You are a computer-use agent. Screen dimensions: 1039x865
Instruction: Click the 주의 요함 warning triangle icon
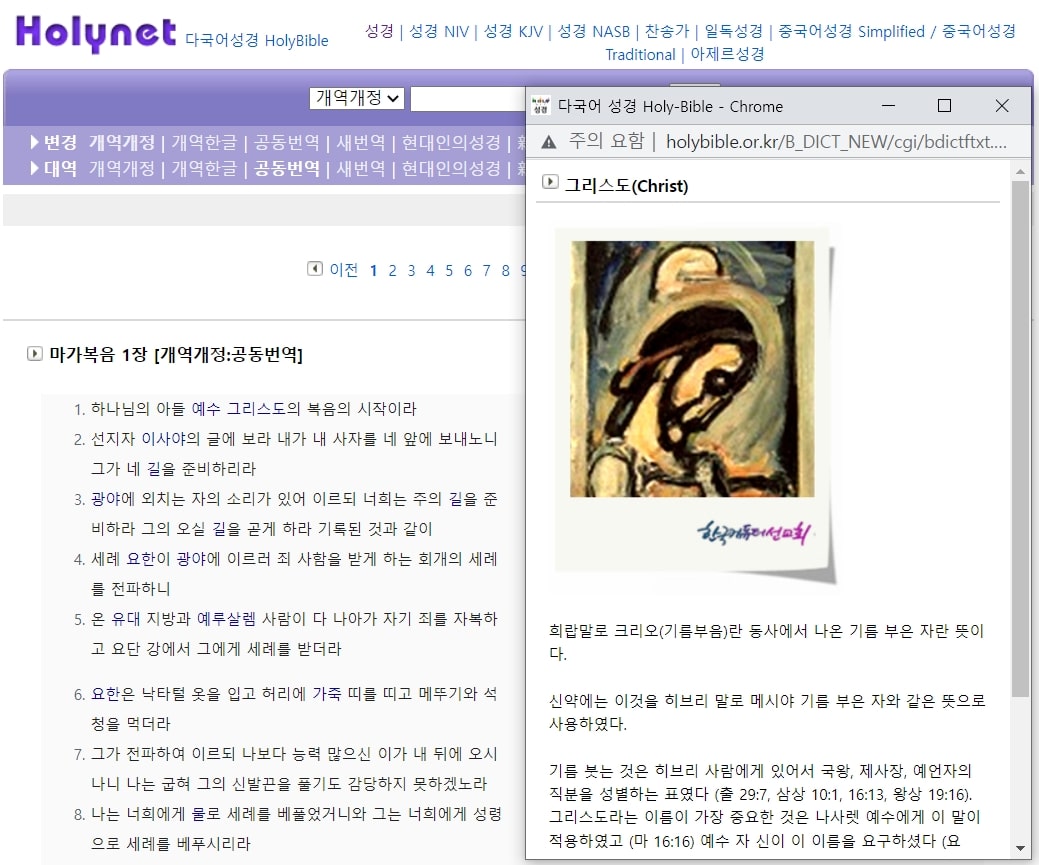click(x=549, y=142)
